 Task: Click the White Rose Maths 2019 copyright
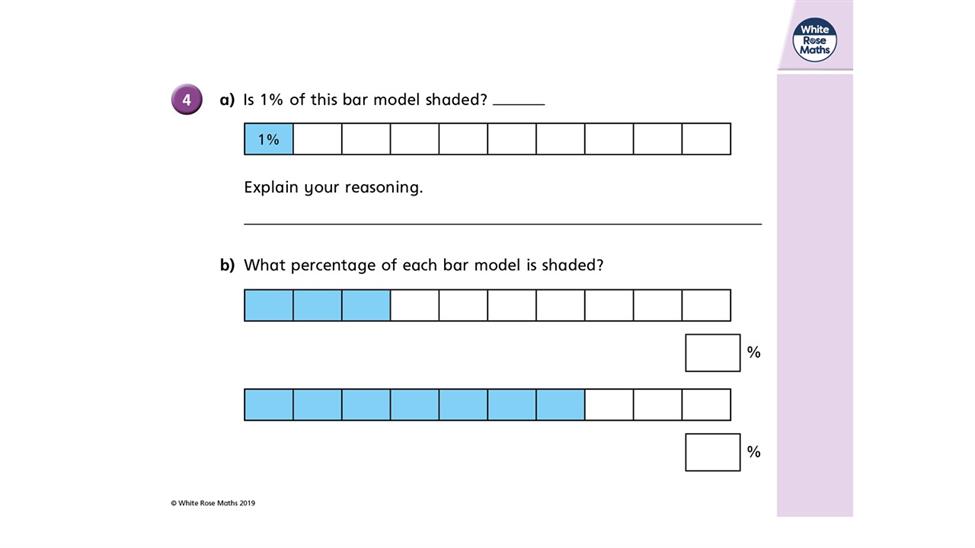(x=213, y=503)
